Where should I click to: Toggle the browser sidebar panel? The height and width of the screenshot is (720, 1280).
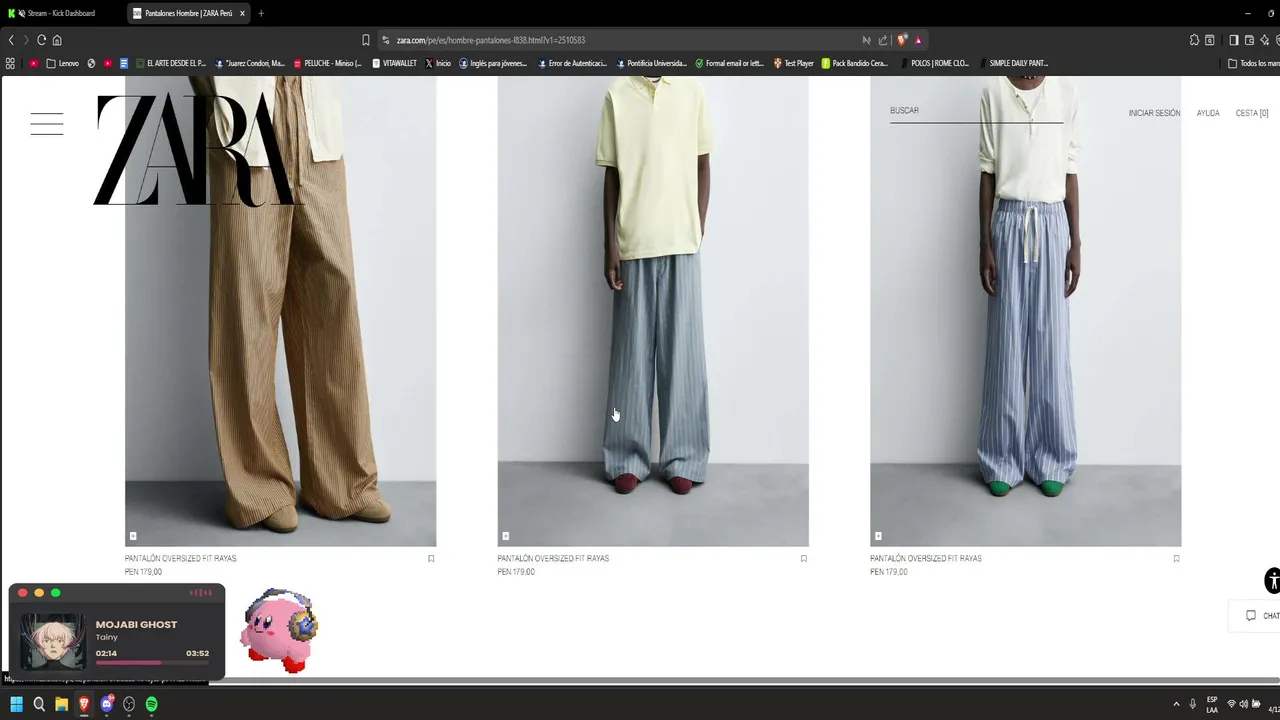[x=1234, y=40]
